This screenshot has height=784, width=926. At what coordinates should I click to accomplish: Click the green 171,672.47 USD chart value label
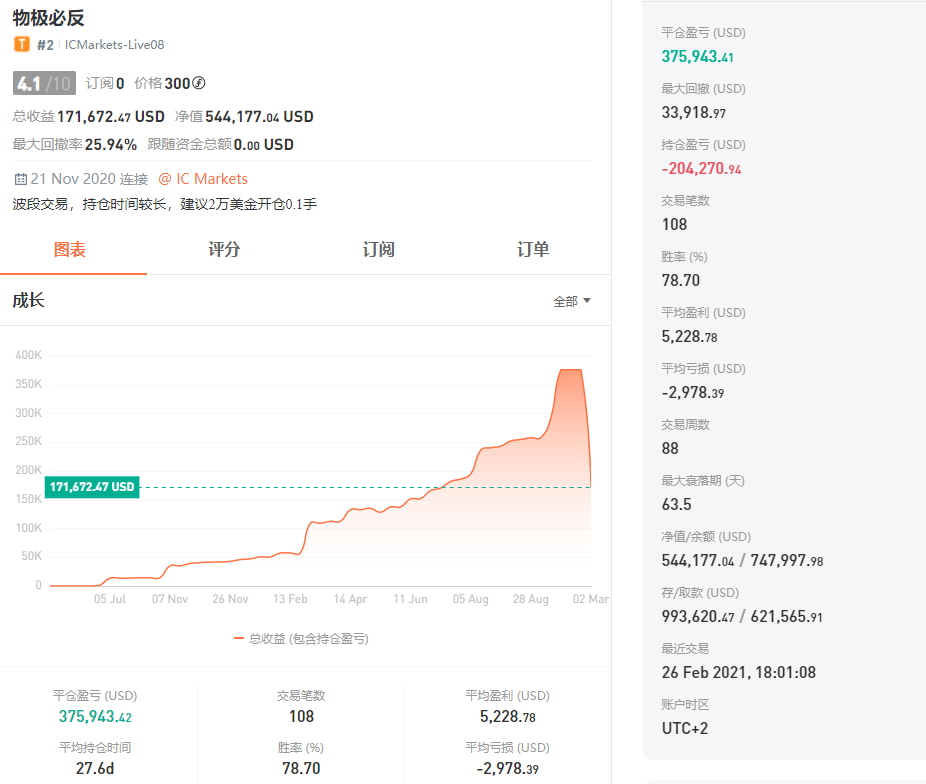tap(91, 487)
